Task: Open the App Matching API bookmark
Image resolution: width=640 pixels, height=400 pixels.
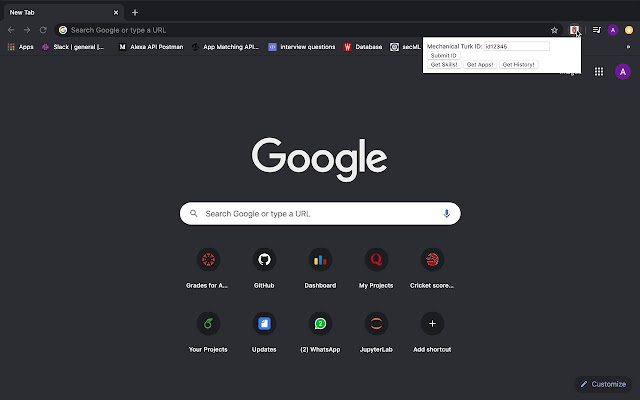Action: (x=226, y=47)
